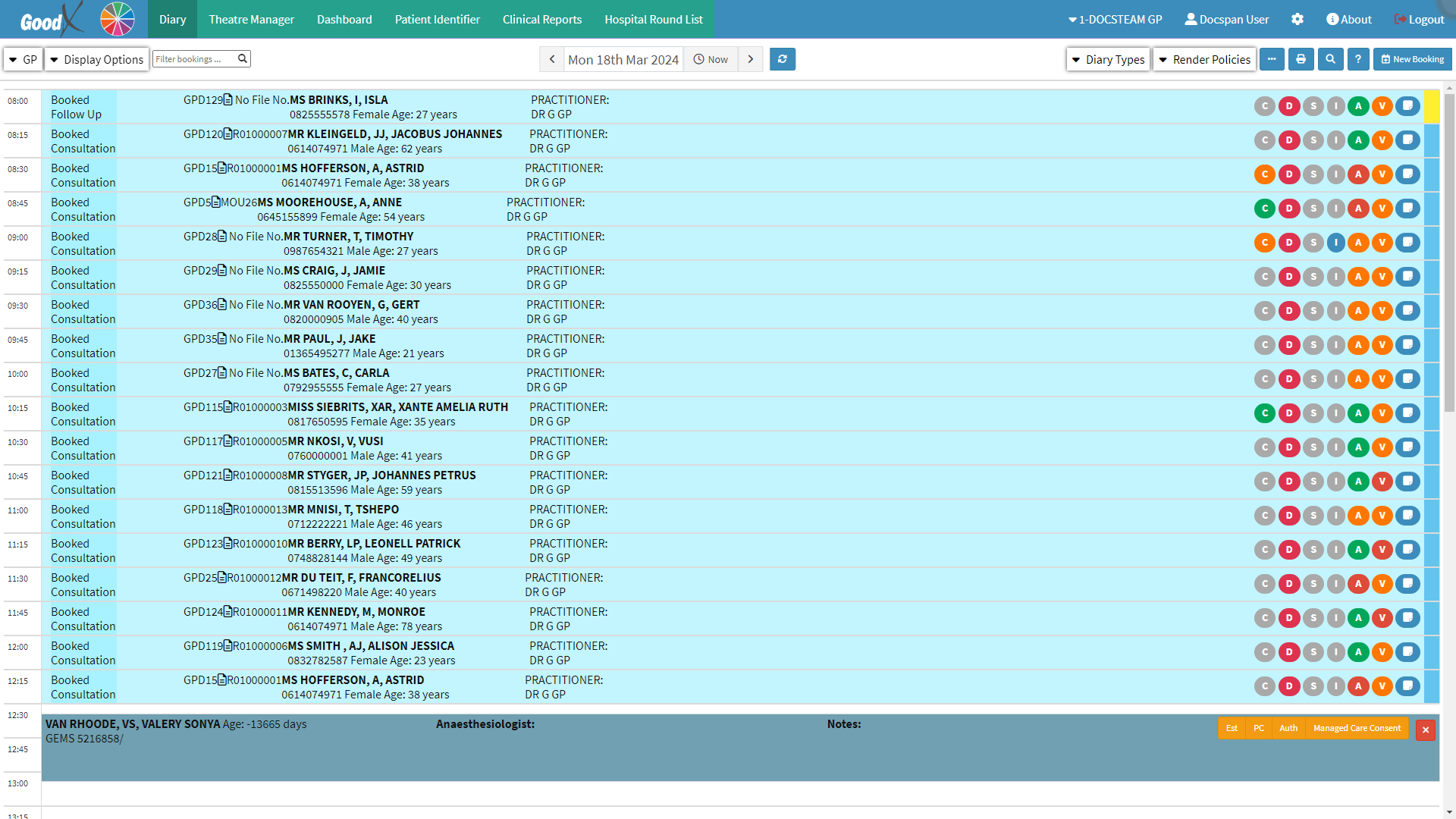Click the yellow colour strip beside 08:00 booking
The width and height of the screenshot is (1456, 819).
1431,106
